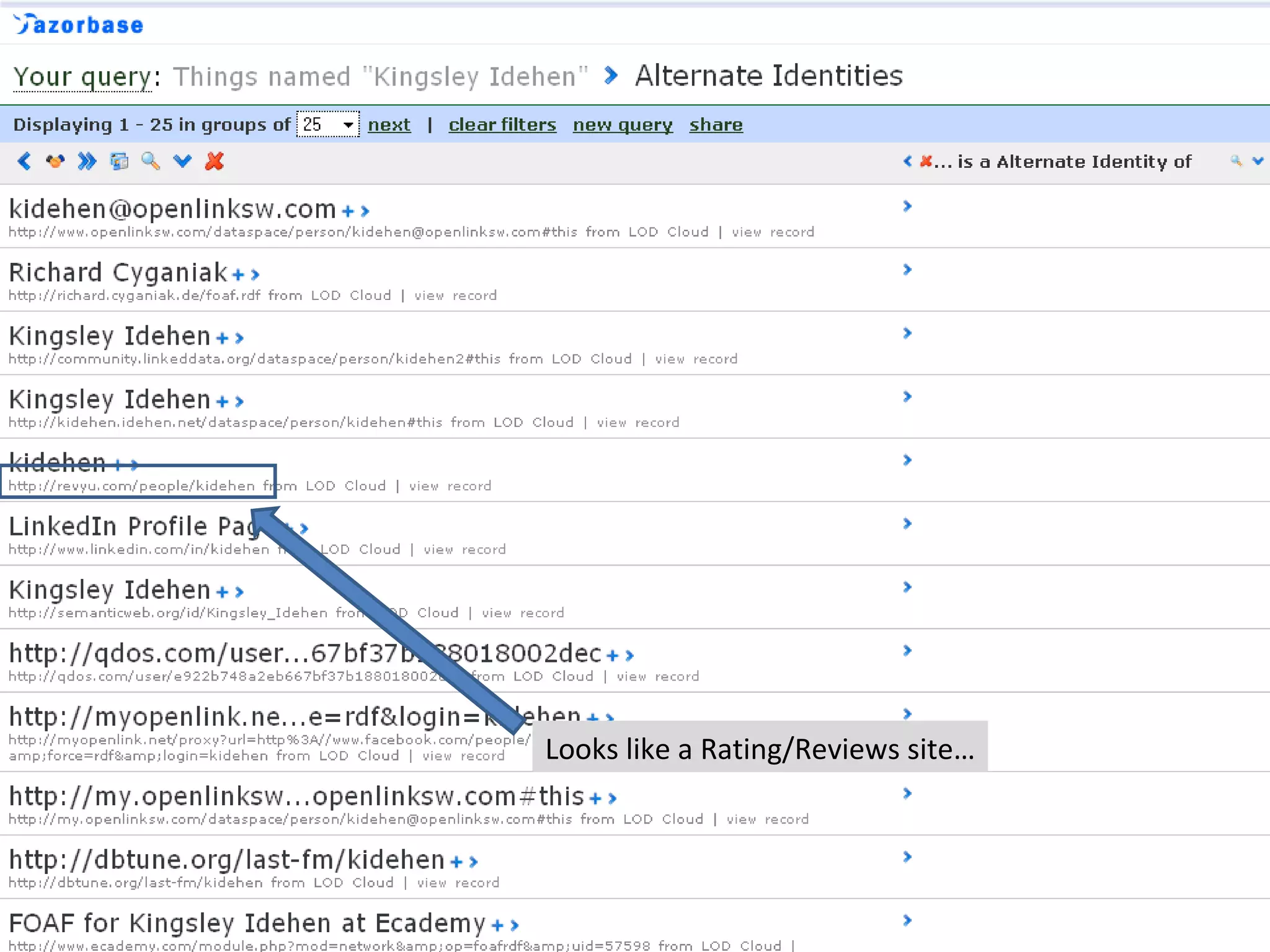Click the next page link
The width and height of the screenshot is (1270, 952).
point(389,125)
